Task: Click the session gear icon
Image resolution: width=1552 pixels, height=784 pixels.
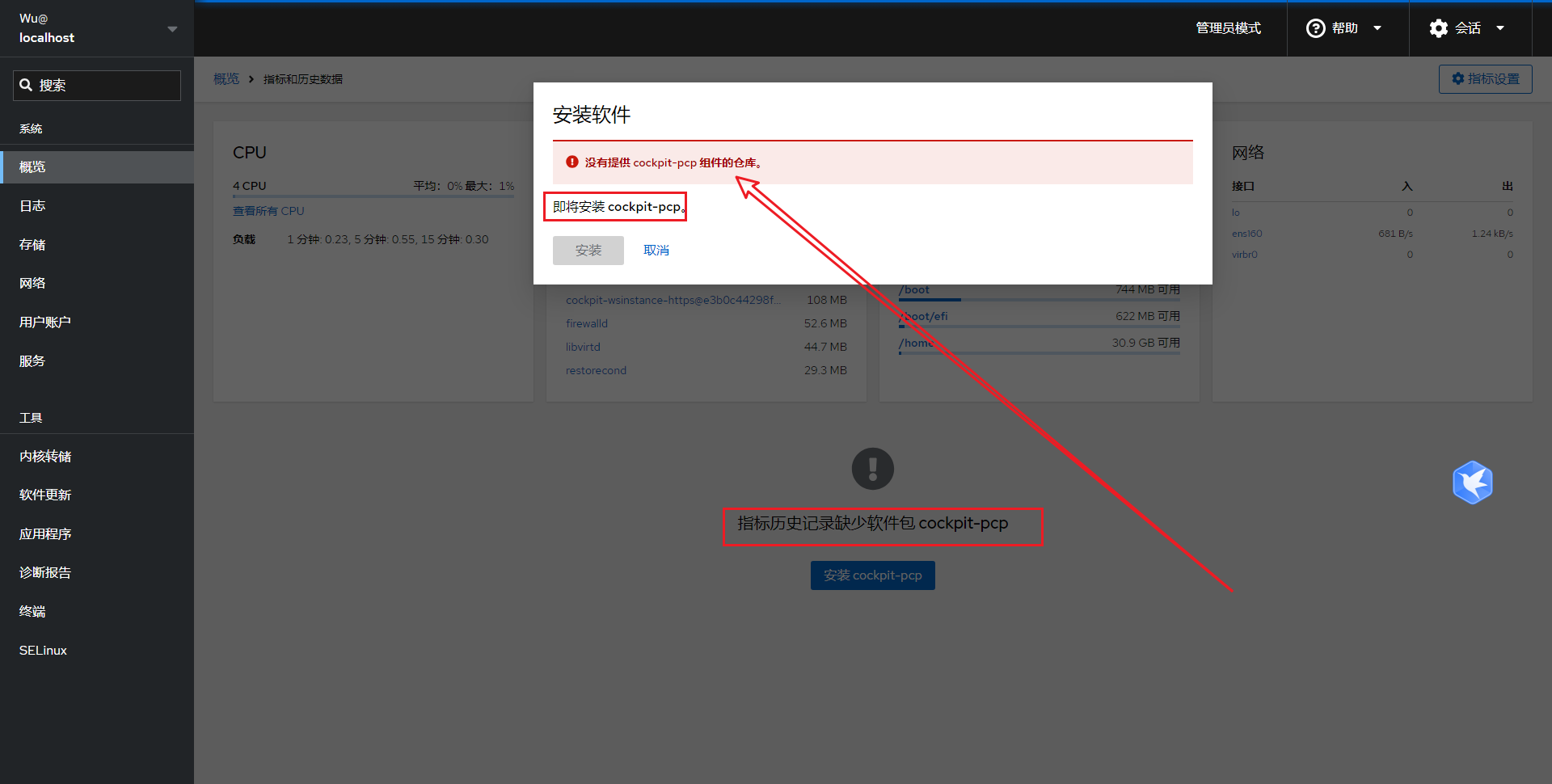Action: coord(1438,28)
